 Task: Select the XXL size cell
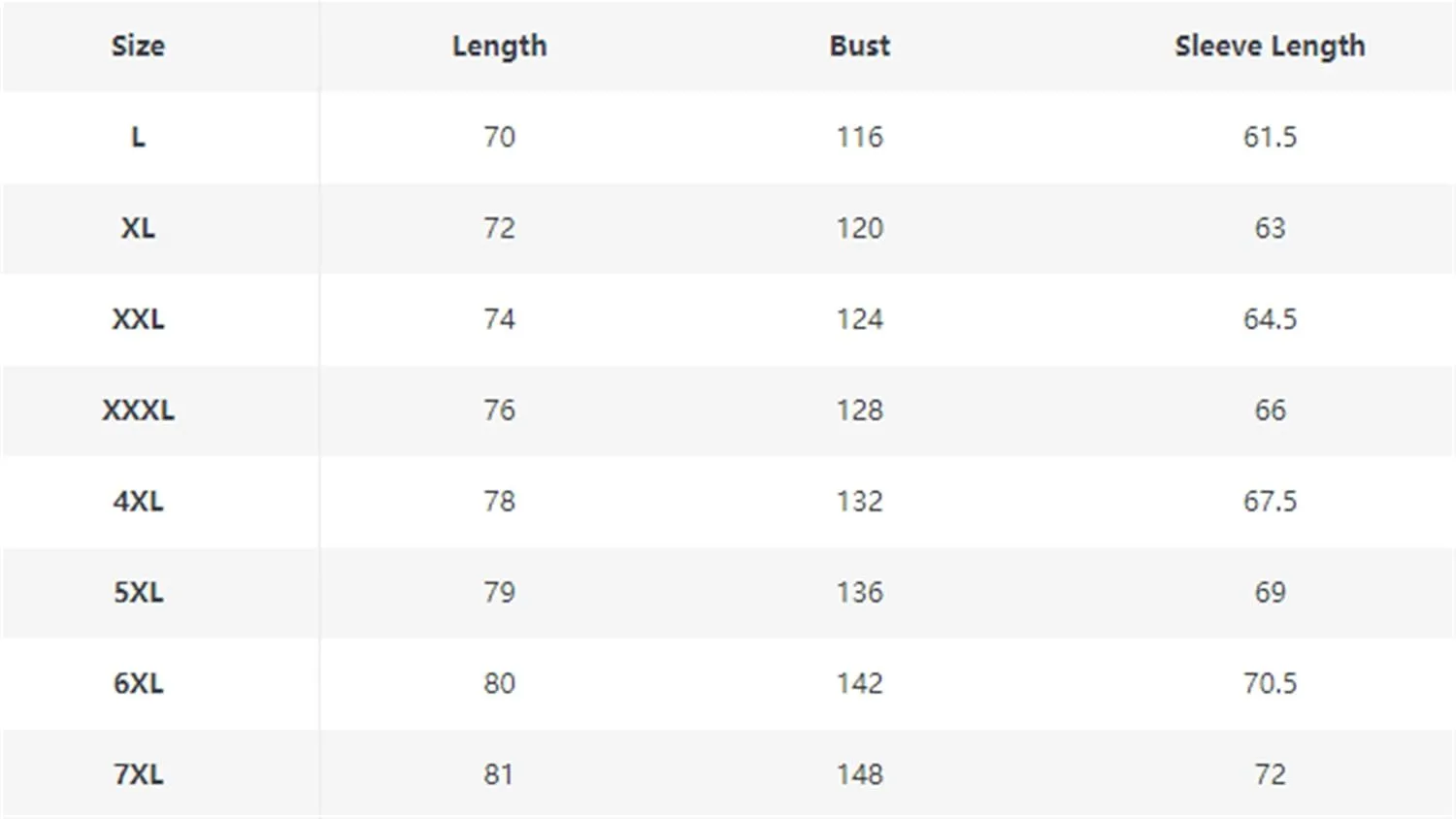(138, 319)
